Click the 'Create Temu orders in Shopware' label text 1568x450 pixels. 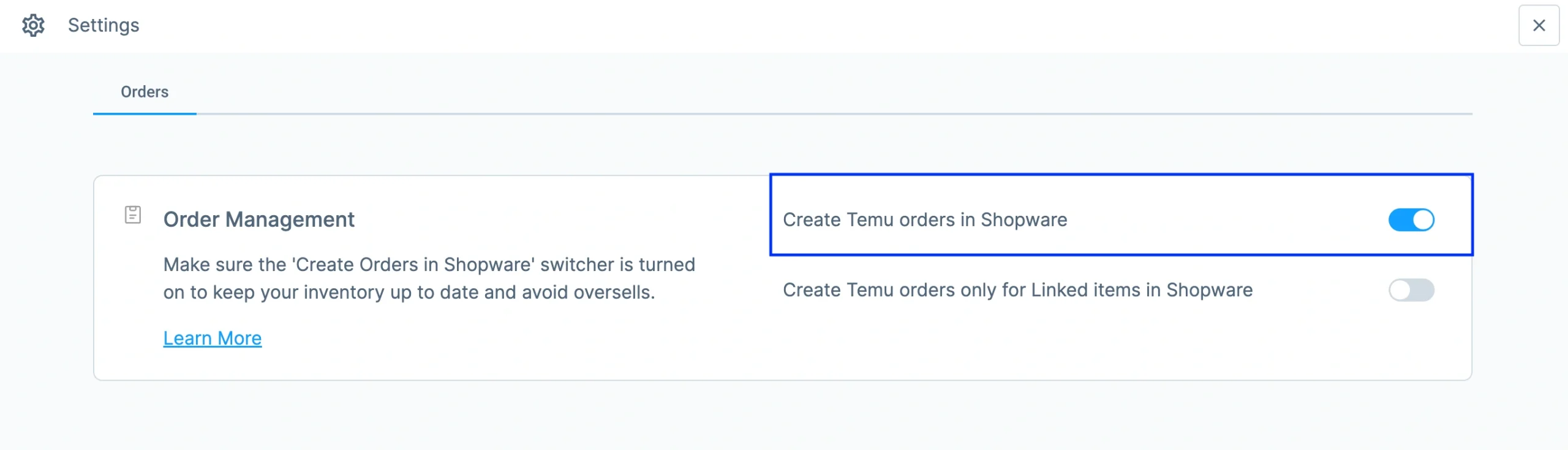coord(925,220)
